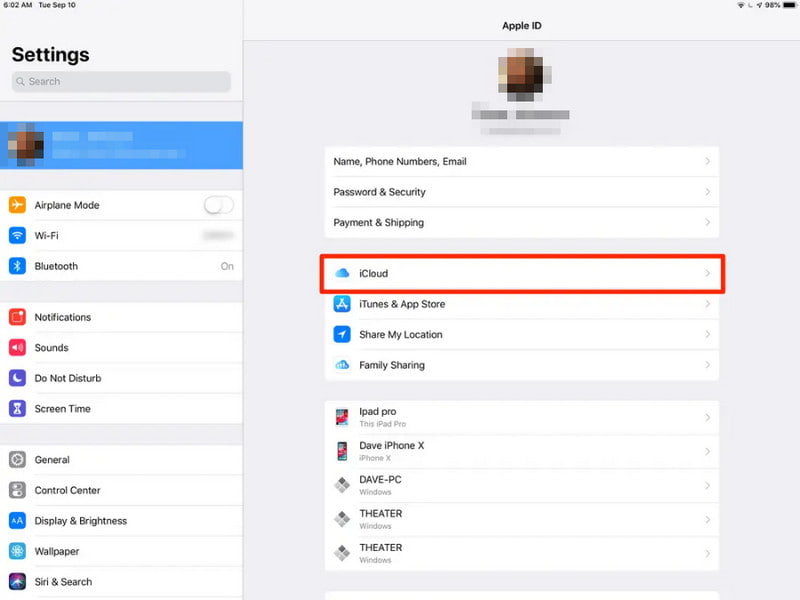This screenshot has height=600, width=800.
Task: Select General in sidebar
Action: click(x=121, y=460)
